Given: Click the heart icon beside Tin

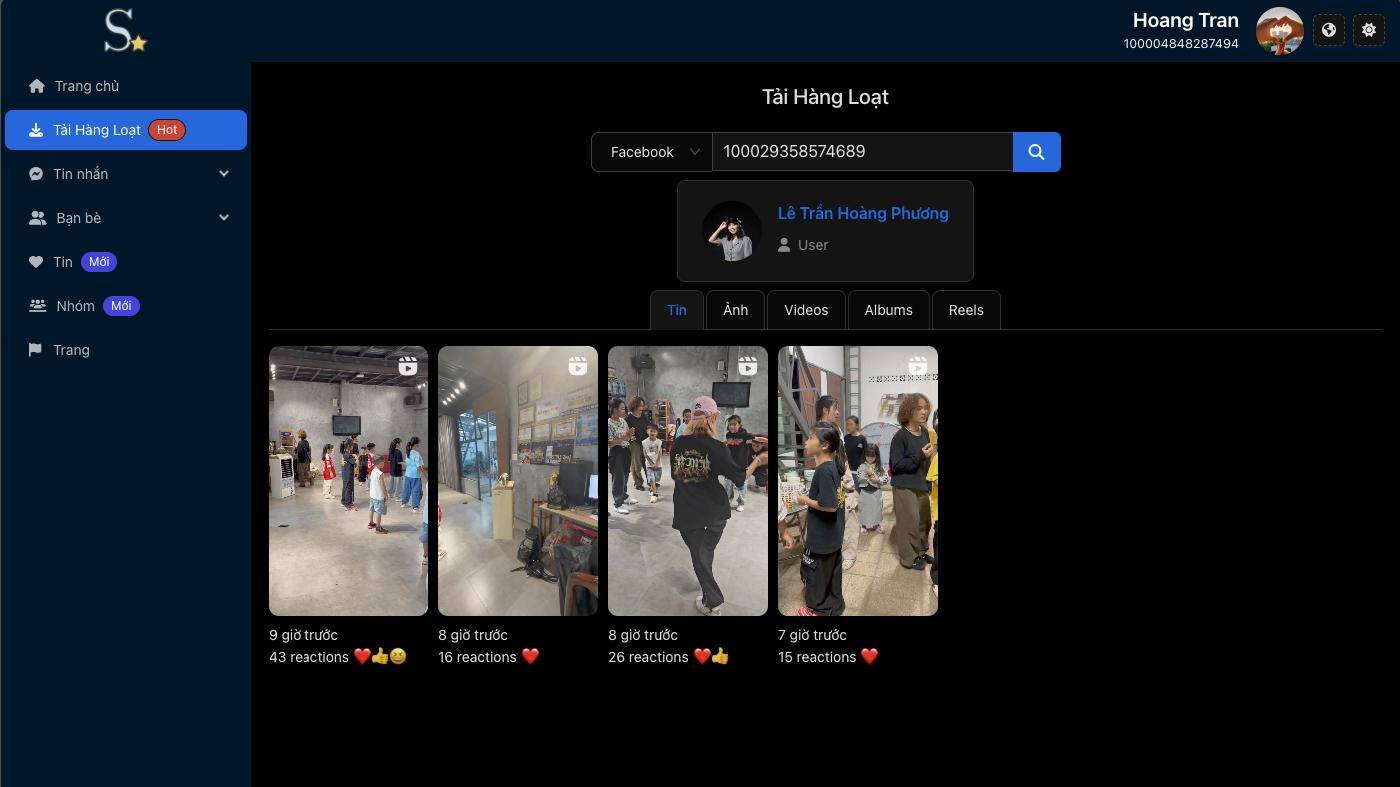Looking at the screenshot, I should [x=35, y=262].
